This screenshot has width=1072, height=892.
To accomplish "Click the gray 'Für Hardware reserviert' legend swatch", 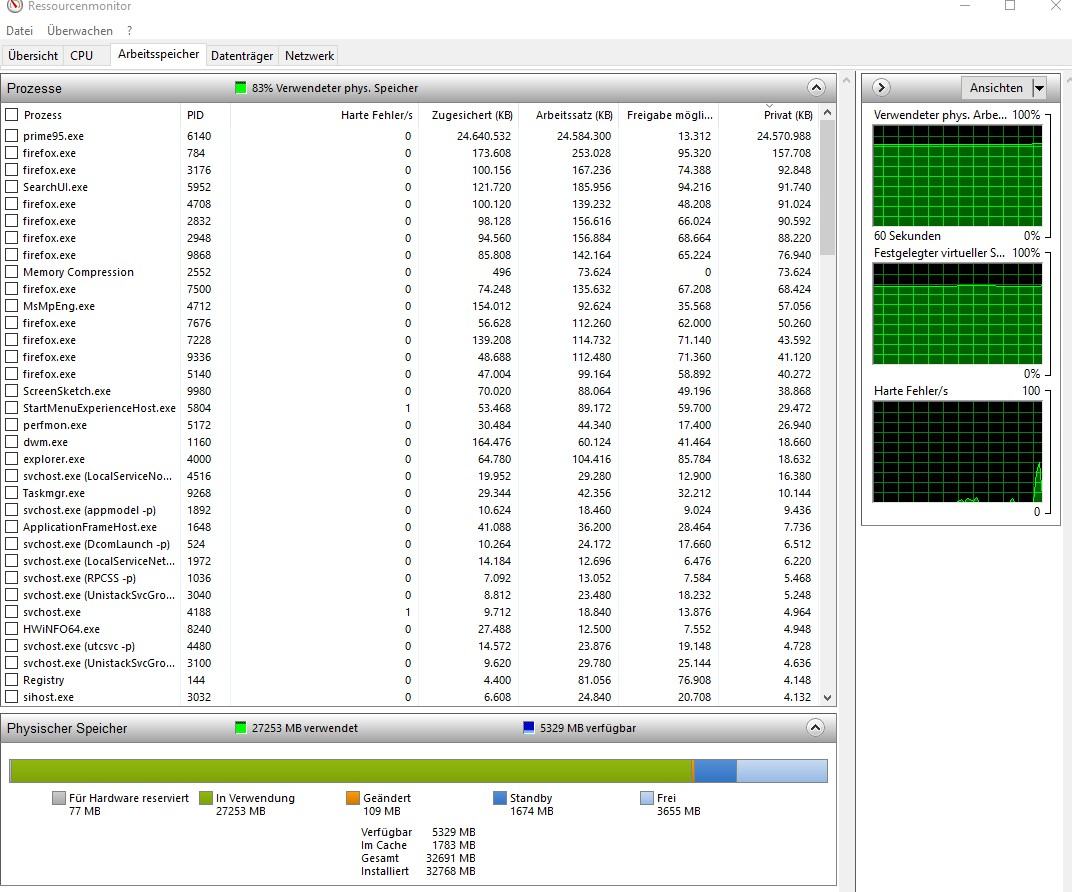I will tap(59, 798).
